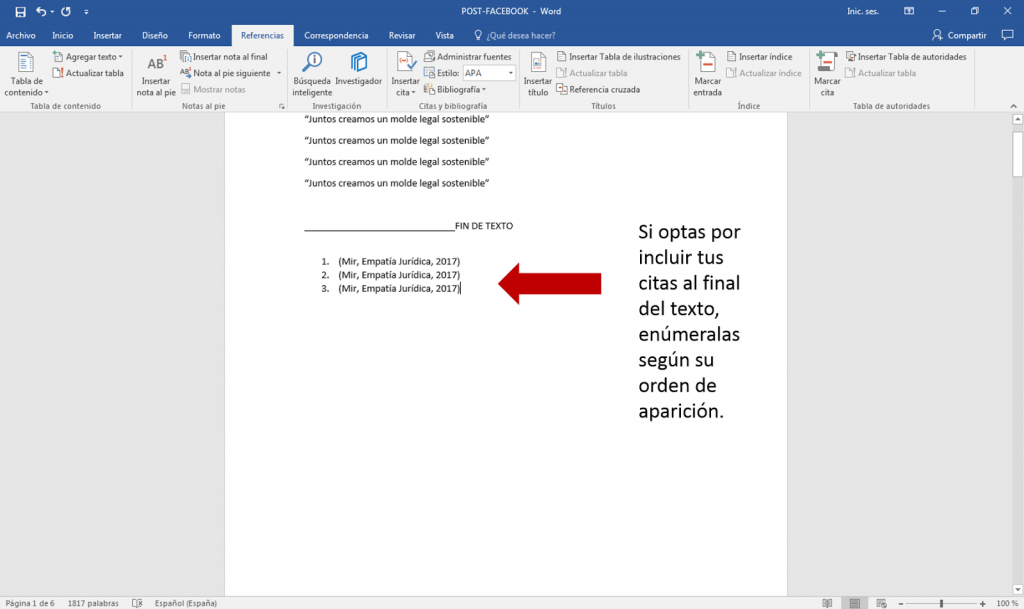Open Notas al pie dialog launcher

point(281,106)
